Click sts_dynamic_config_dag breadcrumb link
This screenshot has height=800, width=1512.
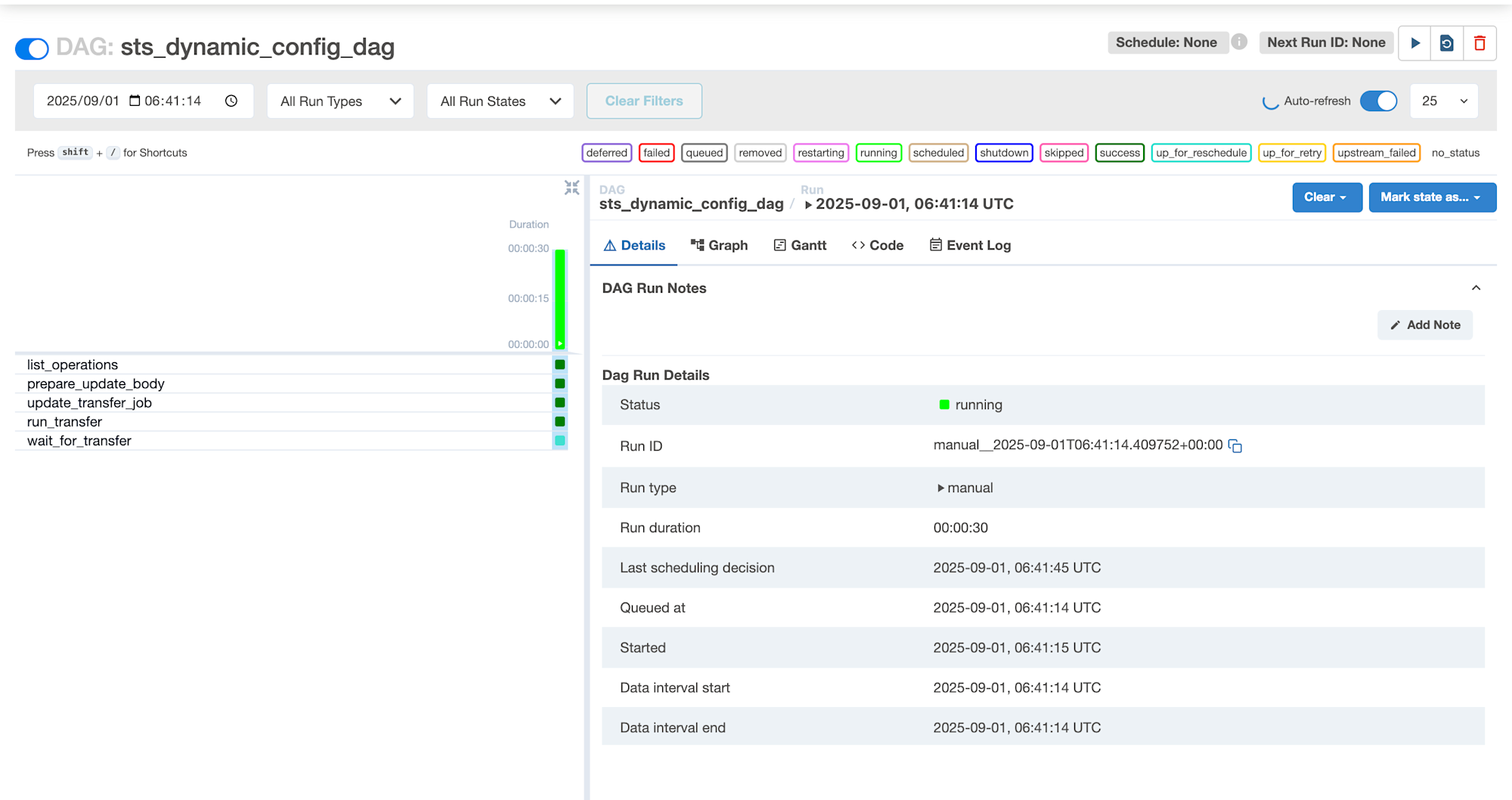(x=691, y=203)
